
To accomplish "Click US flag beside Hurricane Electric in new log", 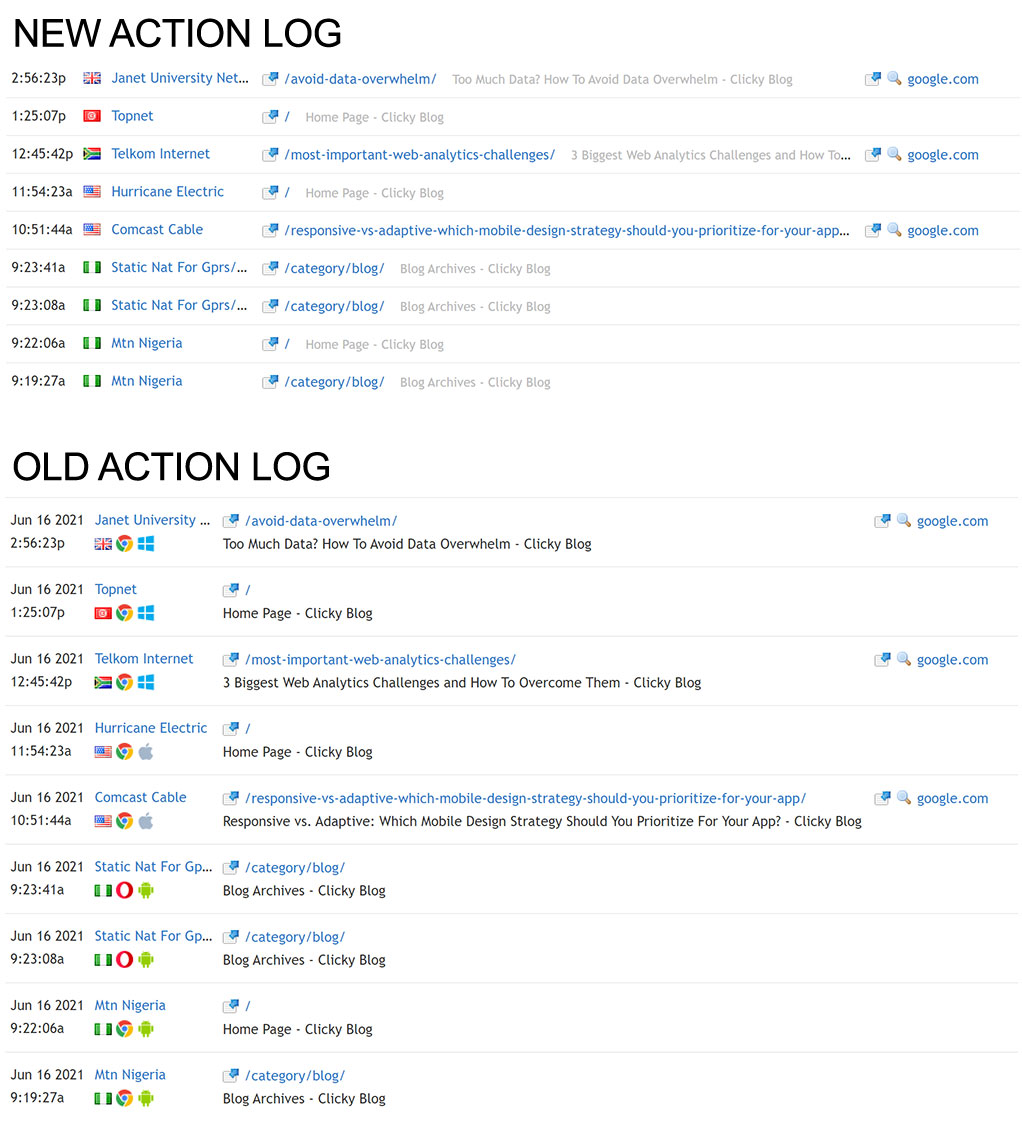I will point(92,191).
